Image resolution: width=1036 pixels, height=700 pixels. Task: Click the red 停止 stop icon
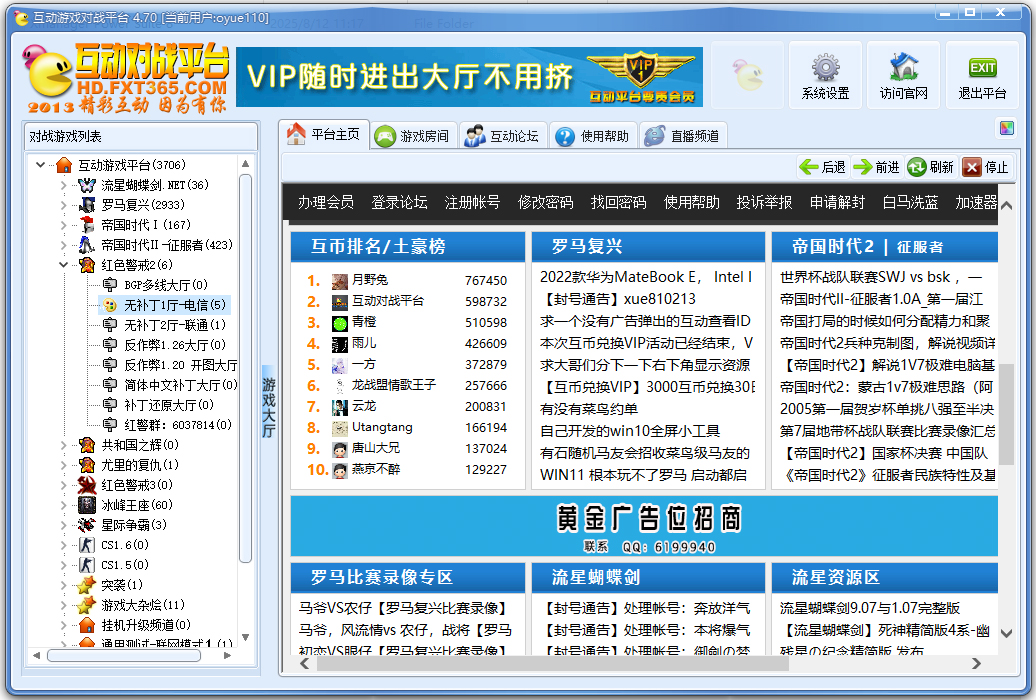[x=971, y=167]
